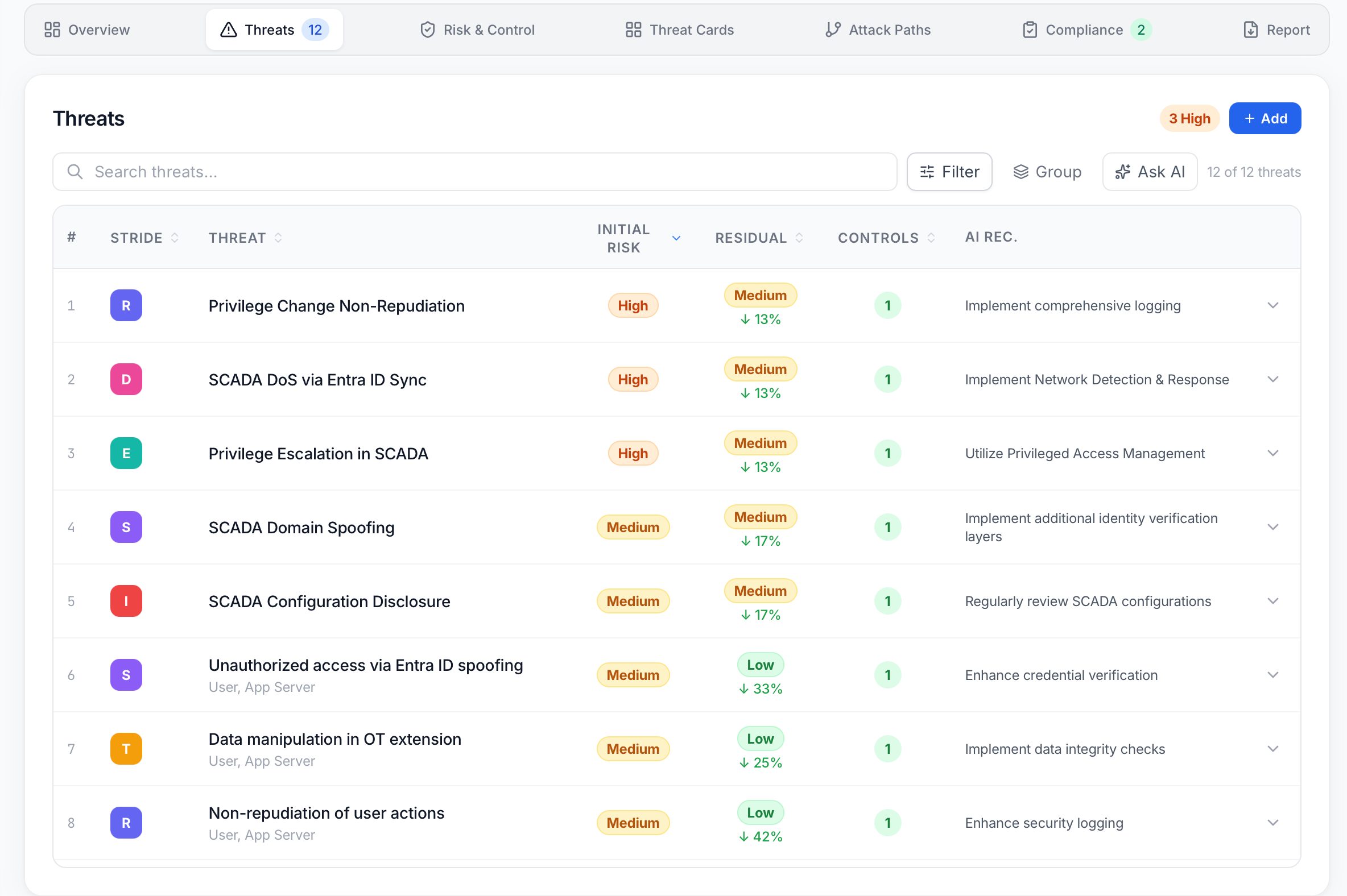Viewport: 1347px width, 896px height.
Task: Sort by STRIDE column arrows
Action: 175,238
